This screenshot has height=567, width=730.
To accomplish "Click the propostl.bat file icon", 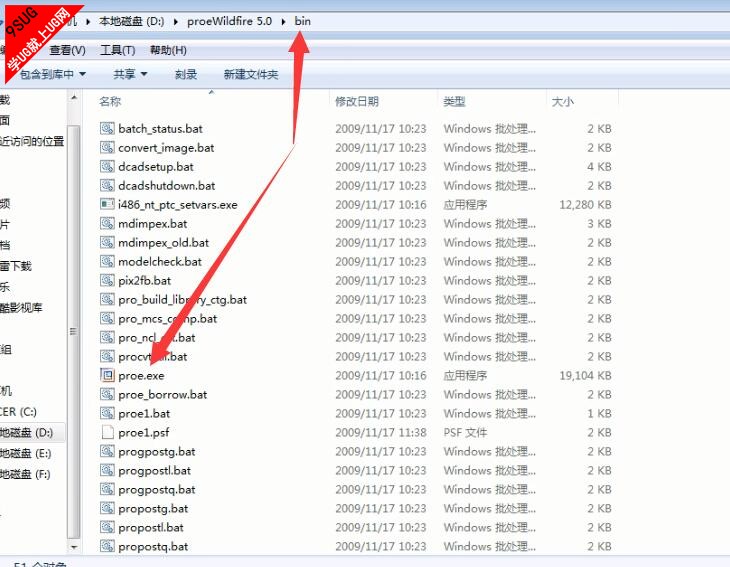I will click(x=107, y=527).
